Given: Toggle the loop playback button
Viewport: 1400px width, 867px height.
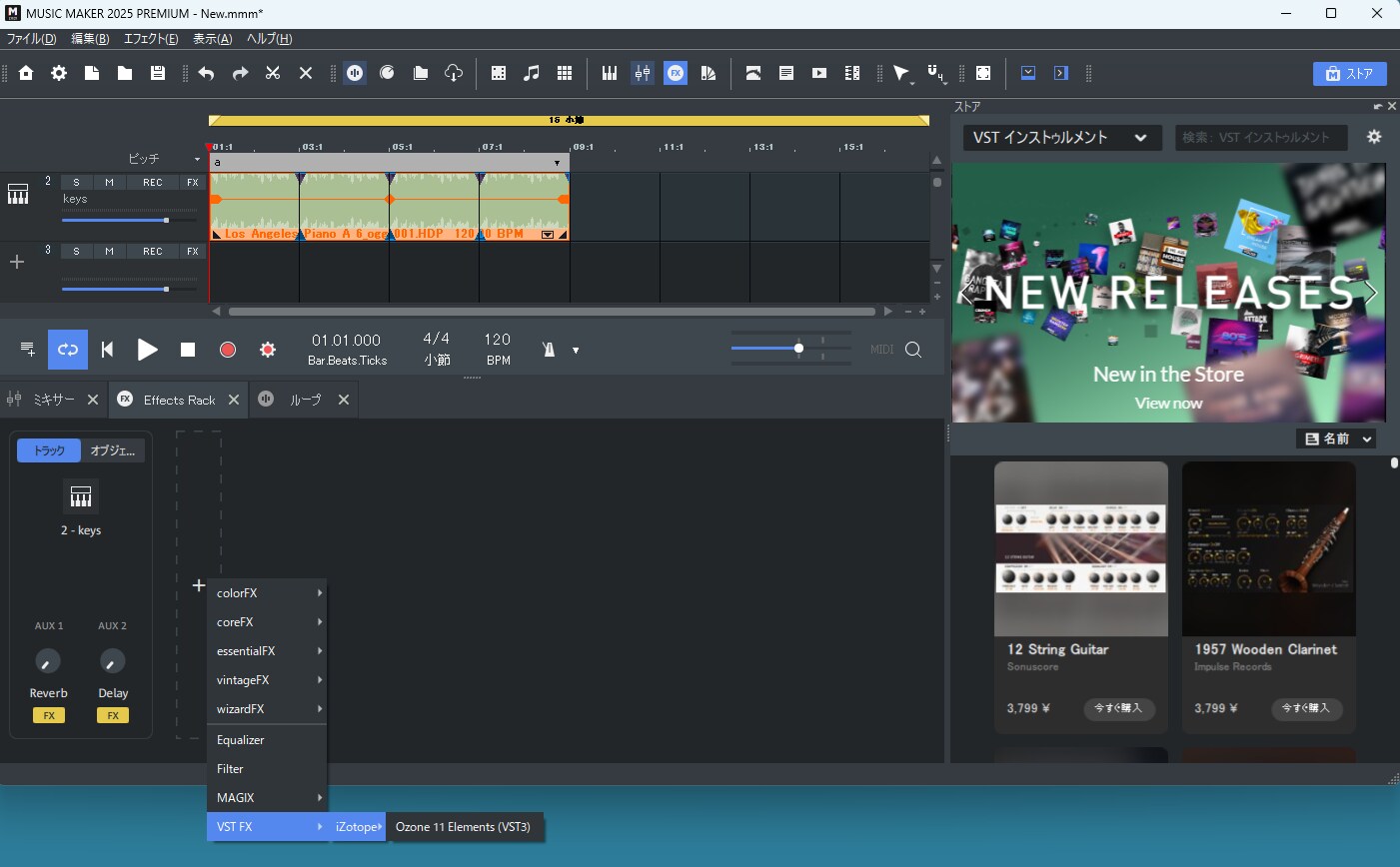Looking at the screenshot, I should click(x=68, y=350).
